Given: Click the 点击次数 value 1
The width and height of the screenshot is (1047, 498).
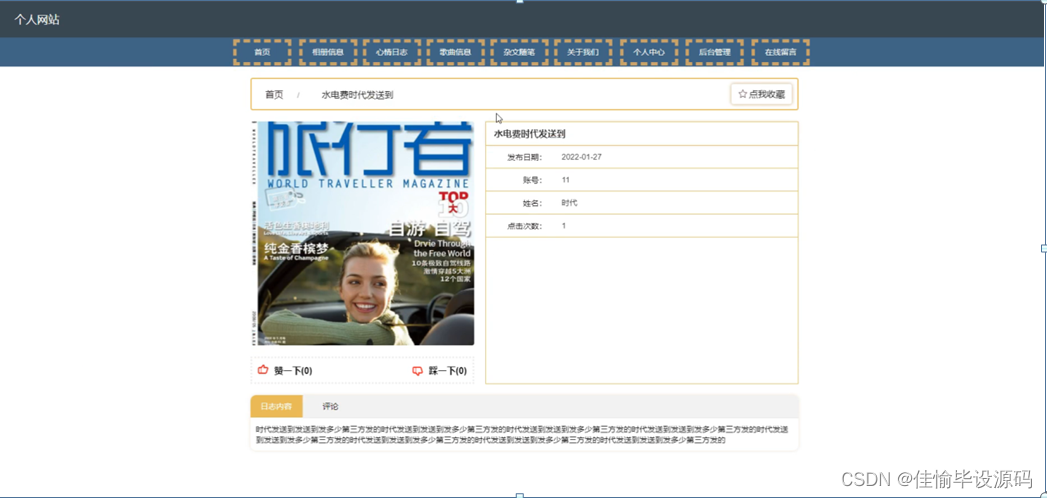Looking at the screenshot, I should click(564, 226).
